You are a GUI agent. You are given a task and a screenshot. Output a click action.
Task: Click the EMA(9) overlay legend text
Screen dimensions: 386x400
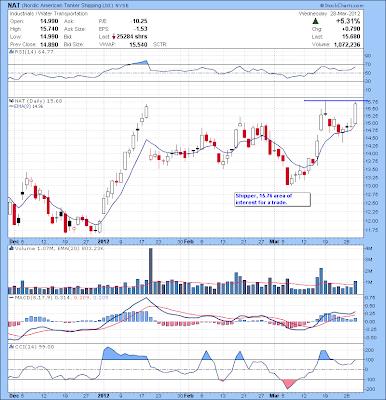(x=29, y=106)
